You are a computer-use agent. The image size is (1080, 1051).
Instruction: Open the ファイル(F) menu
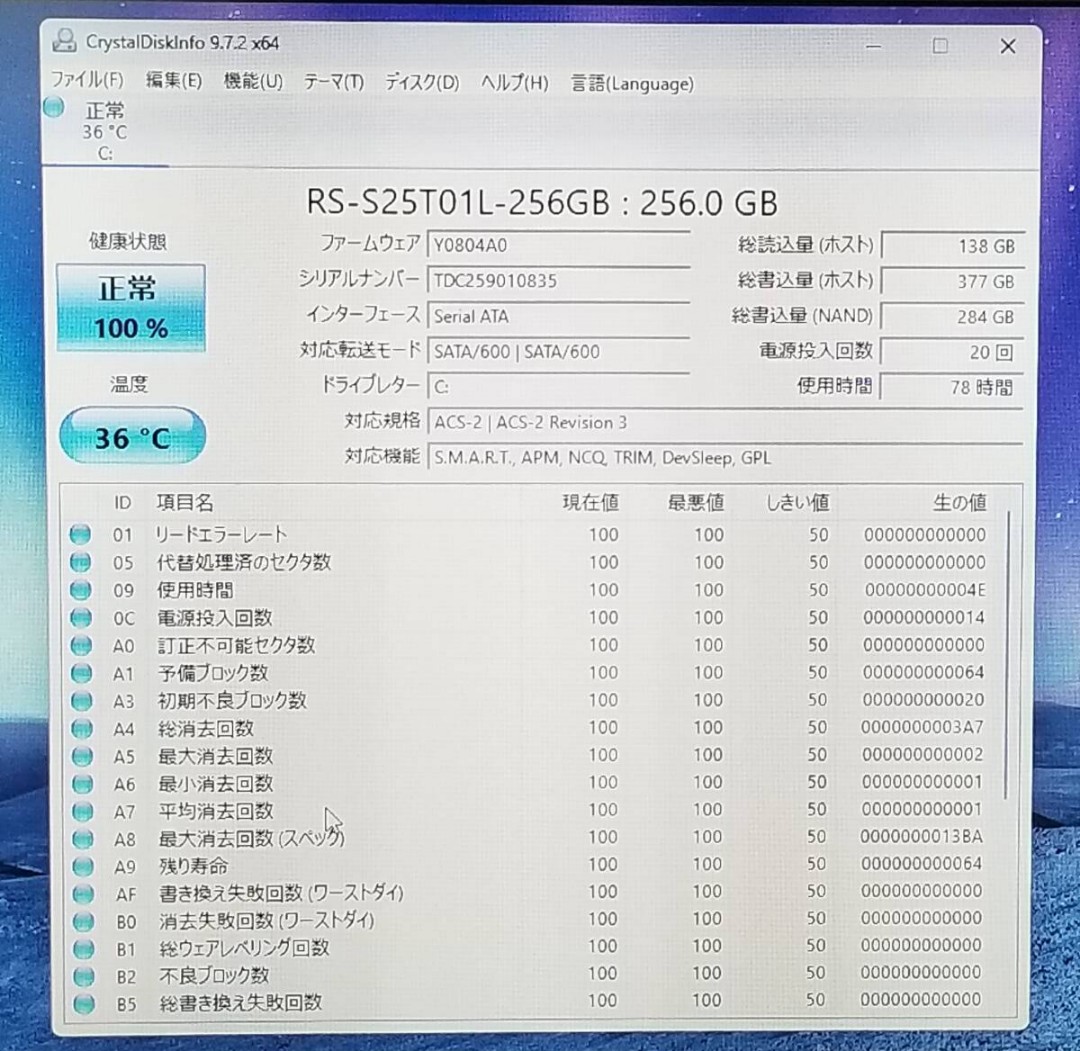[x=87, y=82]
